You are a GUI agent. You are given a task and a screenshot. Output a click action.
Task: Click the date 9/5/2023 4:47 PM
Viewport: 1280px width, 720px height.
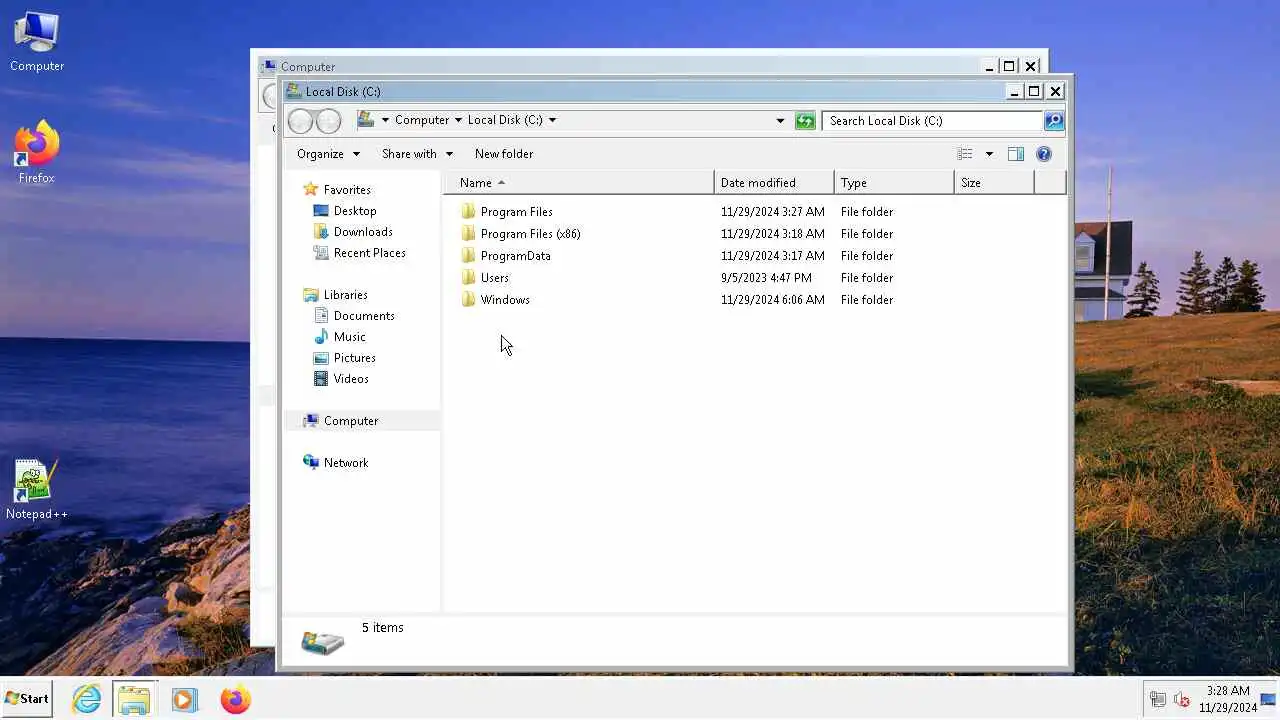coord(766,278)
